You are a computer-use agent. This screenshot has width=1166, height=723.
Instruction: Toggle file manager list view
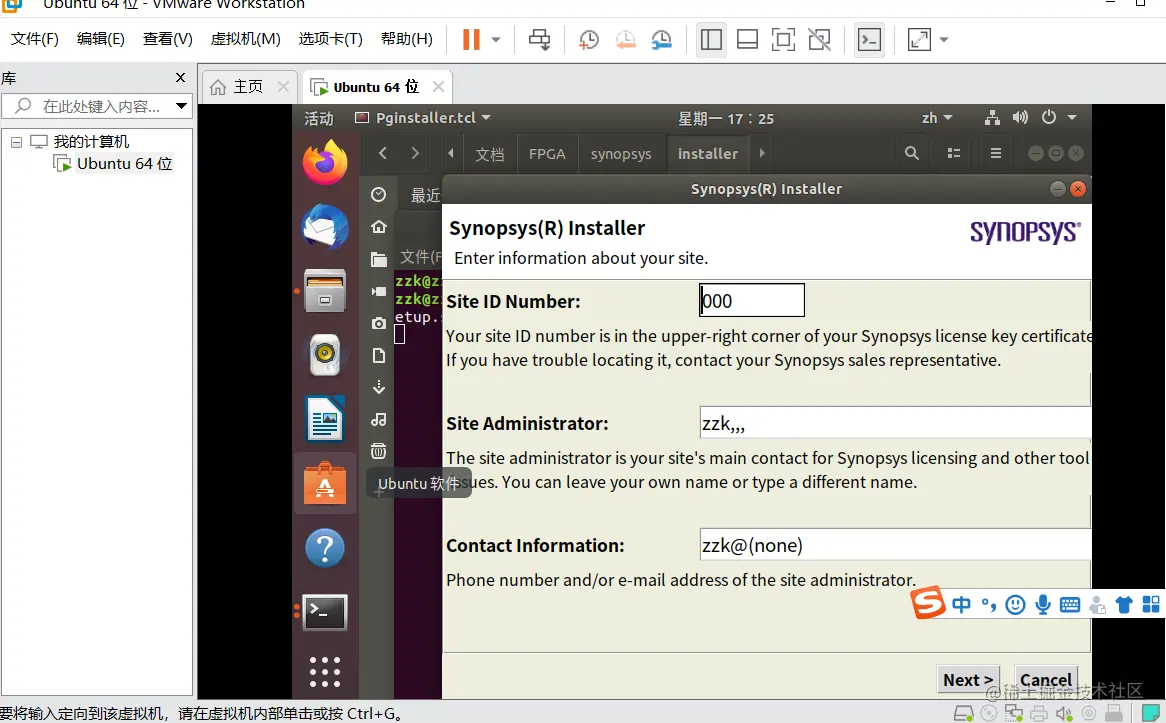click(953, 153)
